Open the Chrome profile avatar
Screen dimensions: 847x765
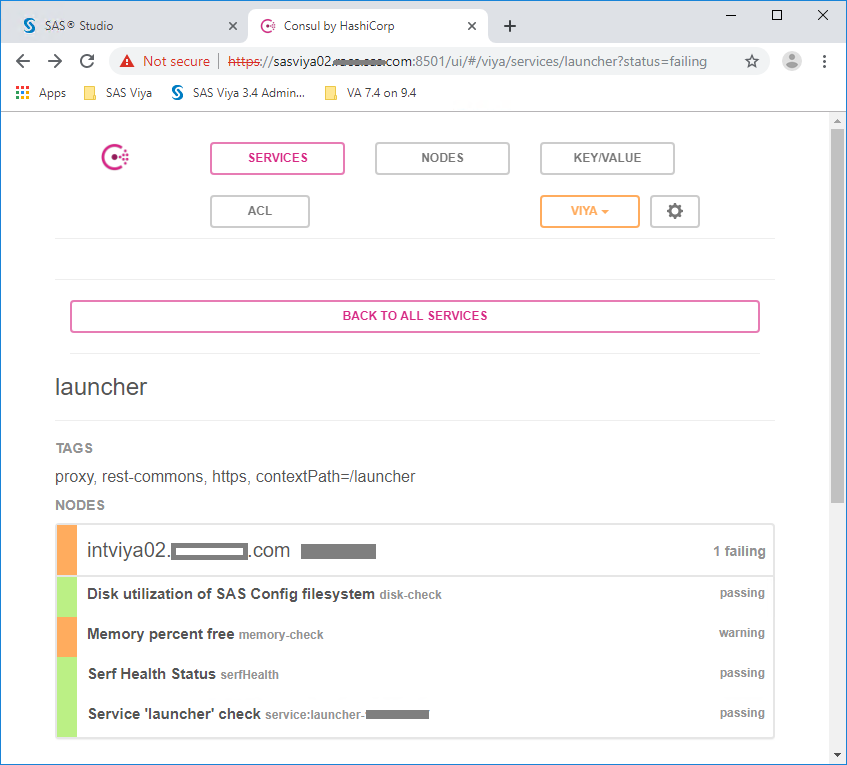tap(791, 61)
